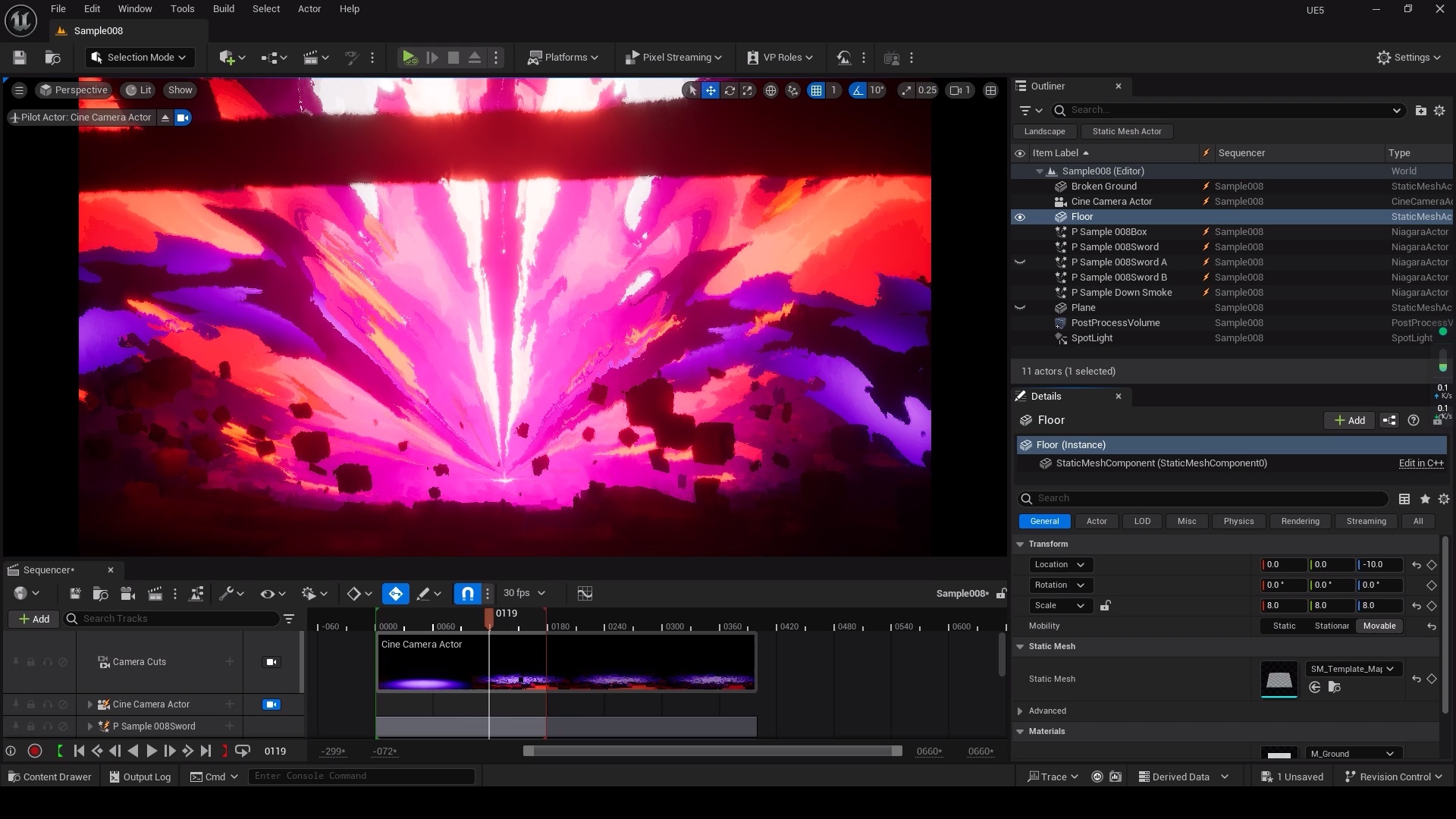This screenshot has height=819, width=1456.
Task: Click the Enter Console Command field
Action: (362, 776)
